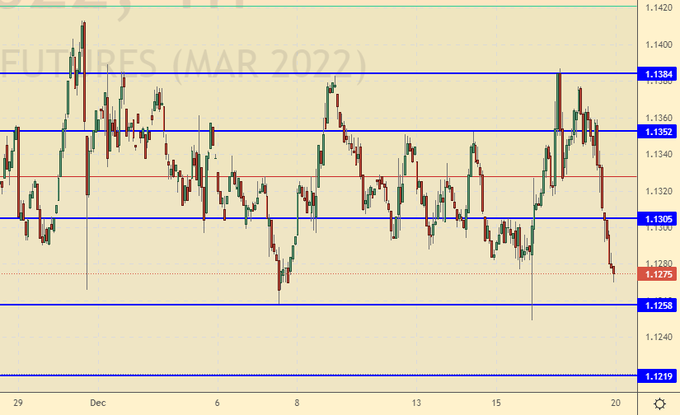Select the red 1.1275 current price label
The height and width of the screenshot is (415, 680).
click(x=658, y=273)
